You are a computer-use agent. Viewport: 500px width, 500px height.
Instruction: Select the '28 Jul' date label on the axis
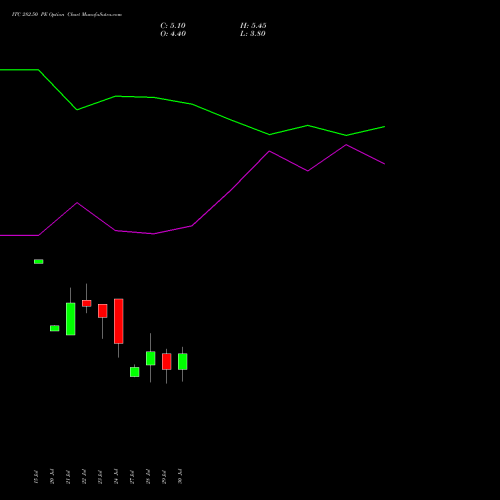pyautogui.click(x=148, y=476)
